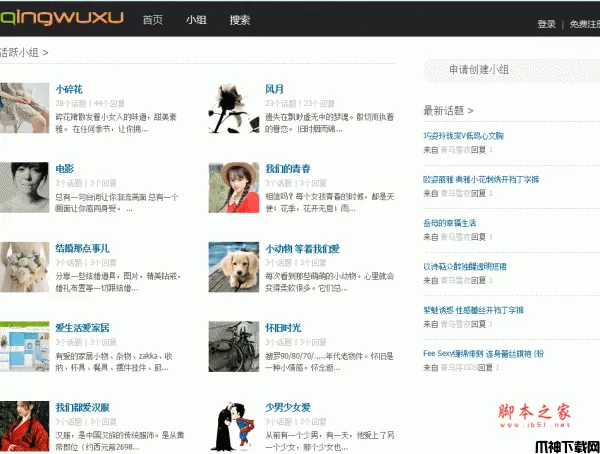Click the 电影 description text
This screenshot has width=600, height=454.
click(x=117, y=203)
